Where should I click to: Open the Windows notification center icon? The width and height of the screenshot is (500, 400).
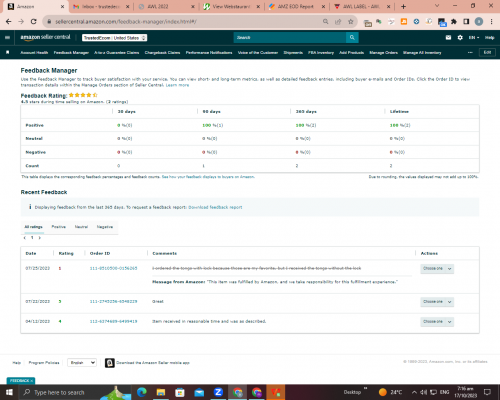487,392
